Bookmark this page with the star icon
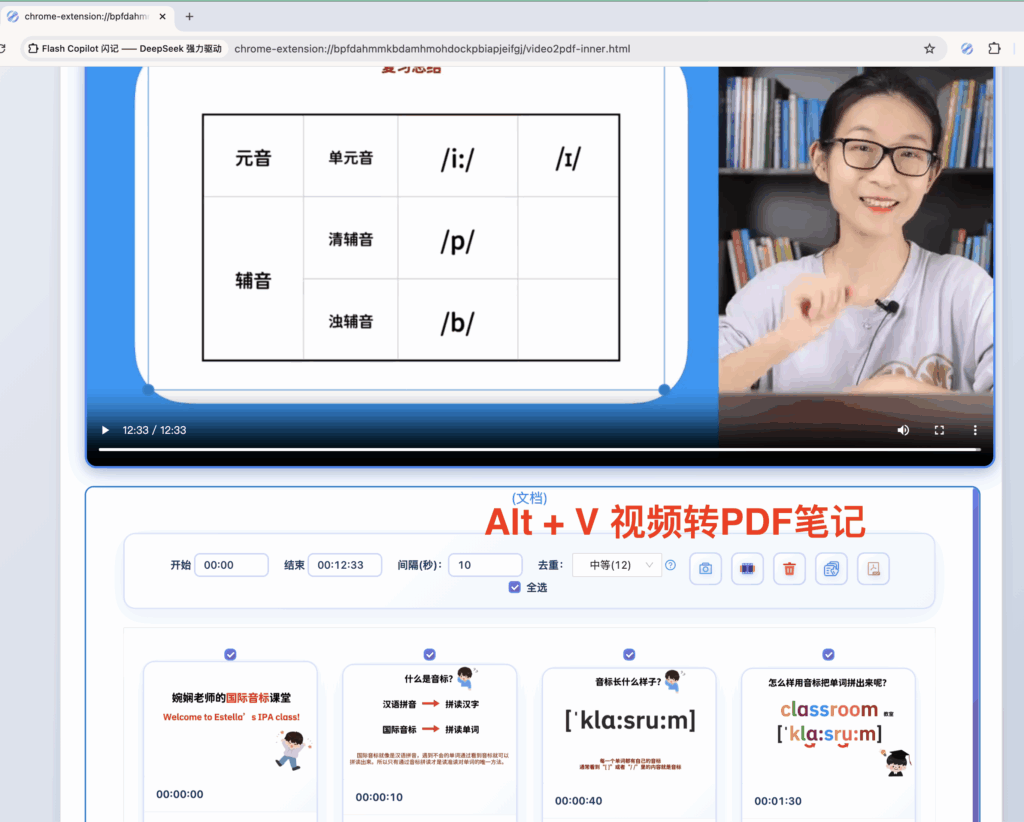Viewport: 1024px width, 822px height. (929, 48)
